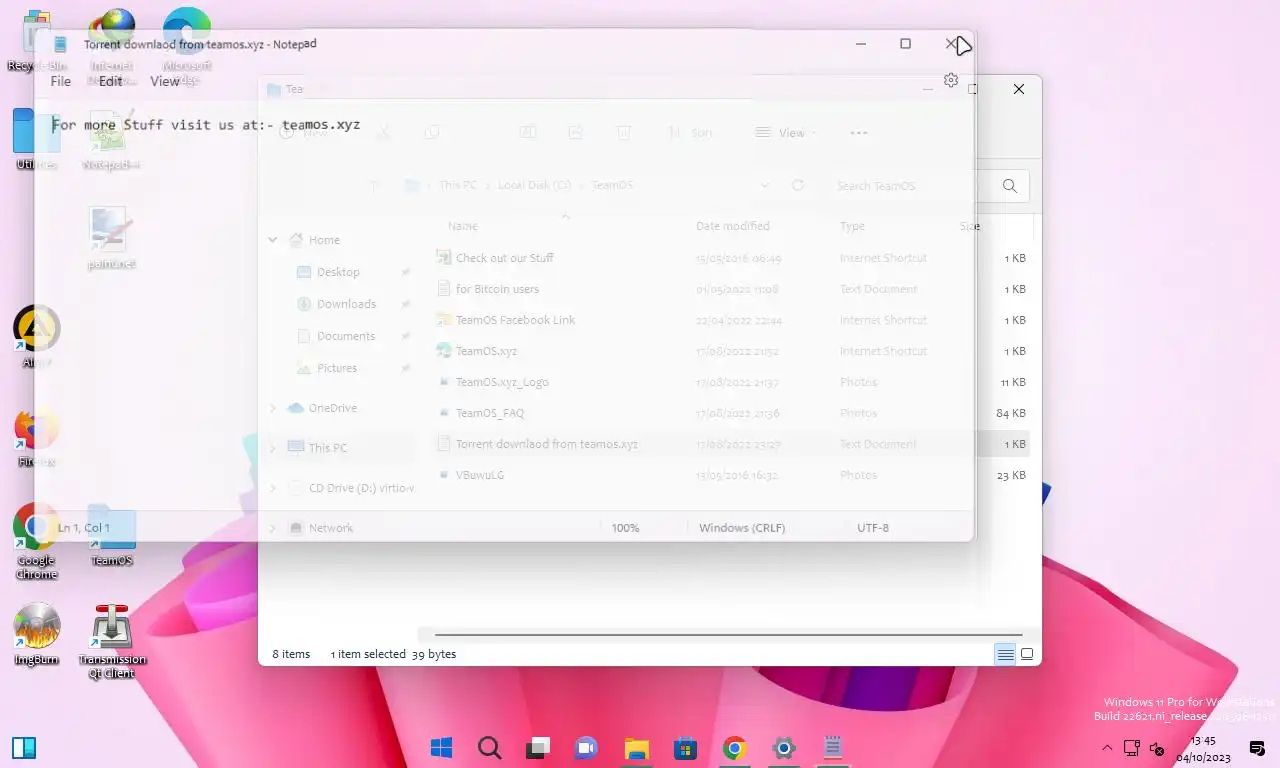Click the muted volume tray icon
This screenshot has width=1280, height=768.
pyautogui.click(x=1157, y=748)
